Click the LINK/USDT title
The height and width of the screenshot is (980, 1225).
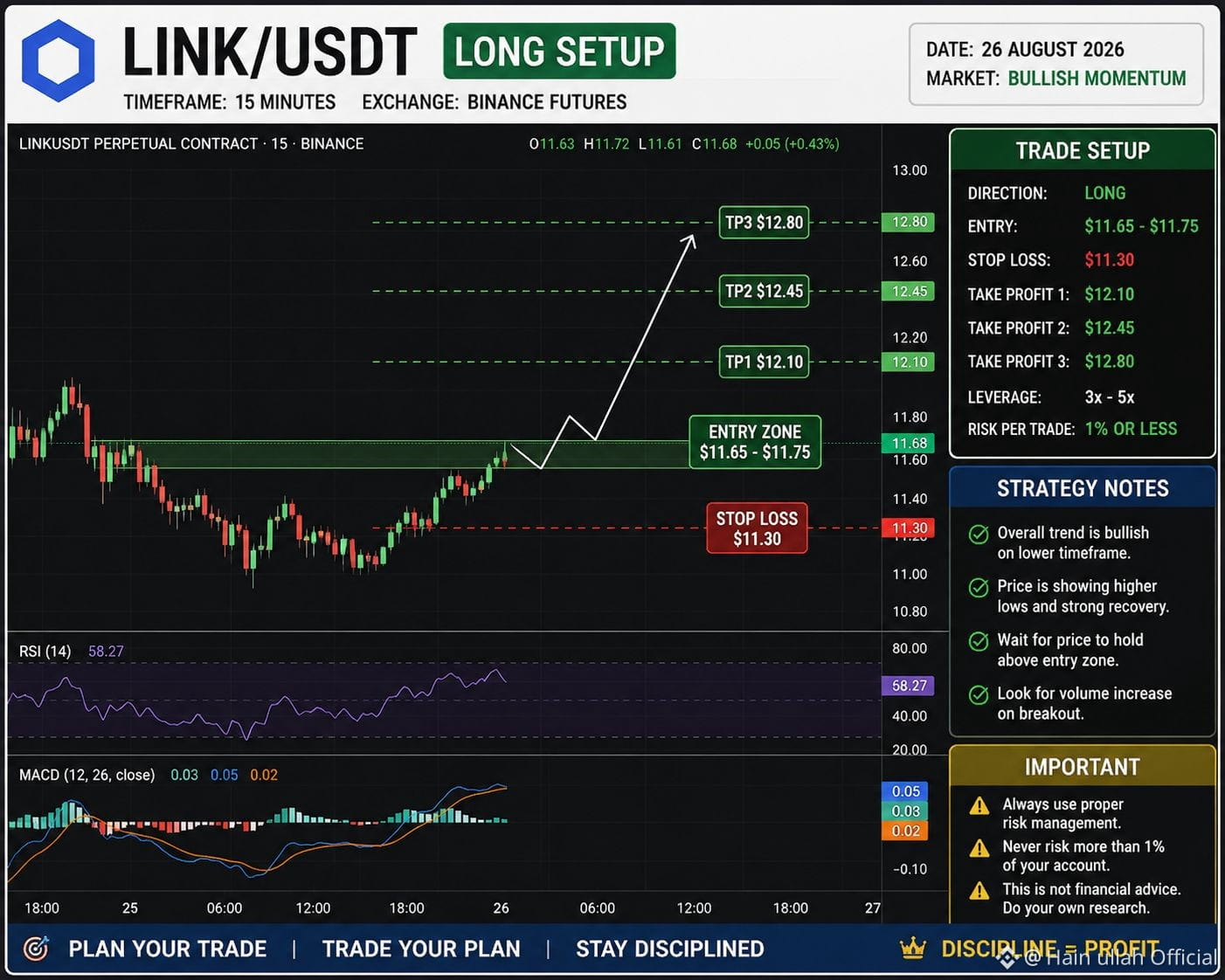(x=270, y=52)
